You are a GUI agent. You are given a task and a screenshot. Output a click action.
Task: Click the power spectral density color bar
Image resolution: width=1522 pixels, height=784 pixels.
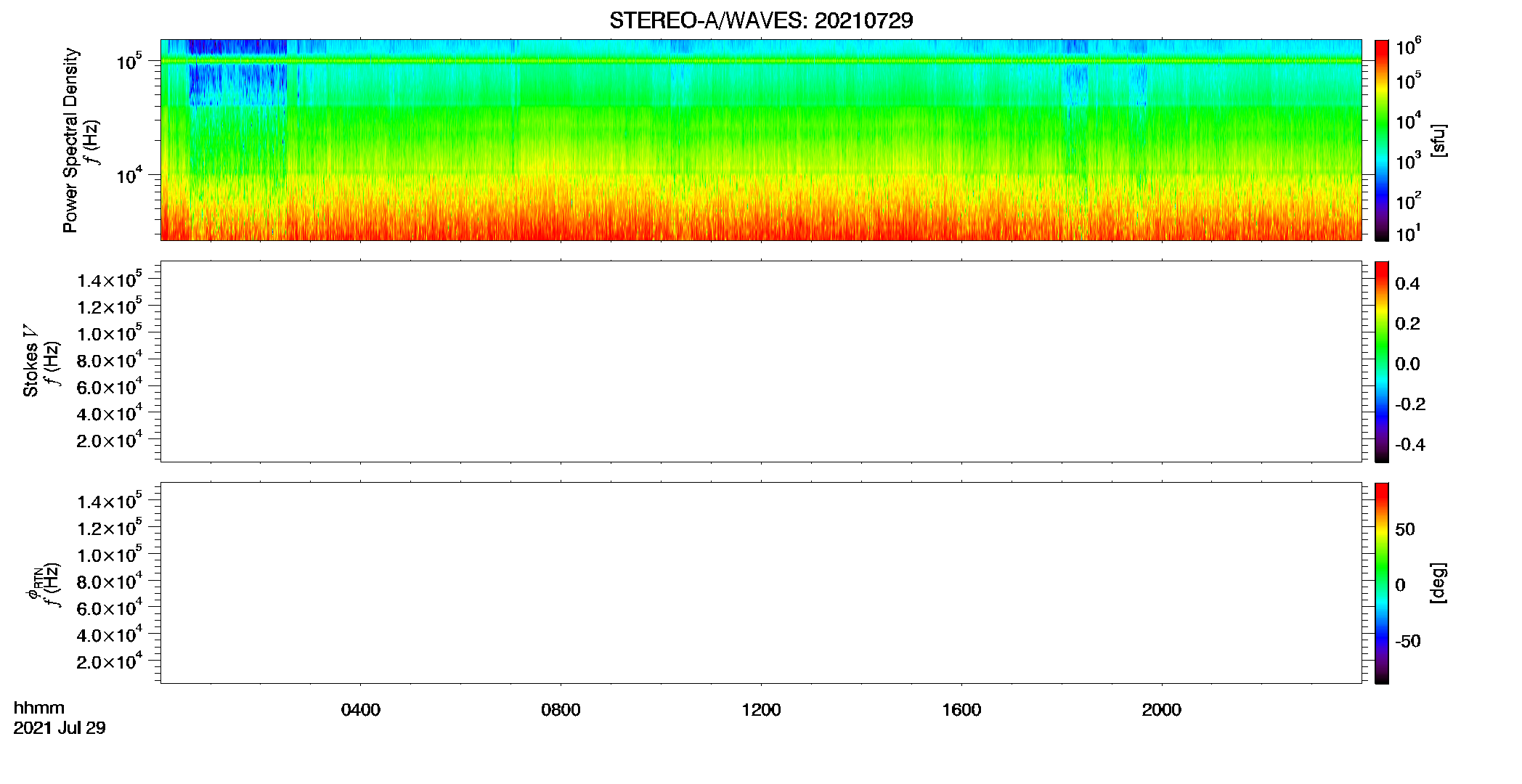pos(1381,140)
